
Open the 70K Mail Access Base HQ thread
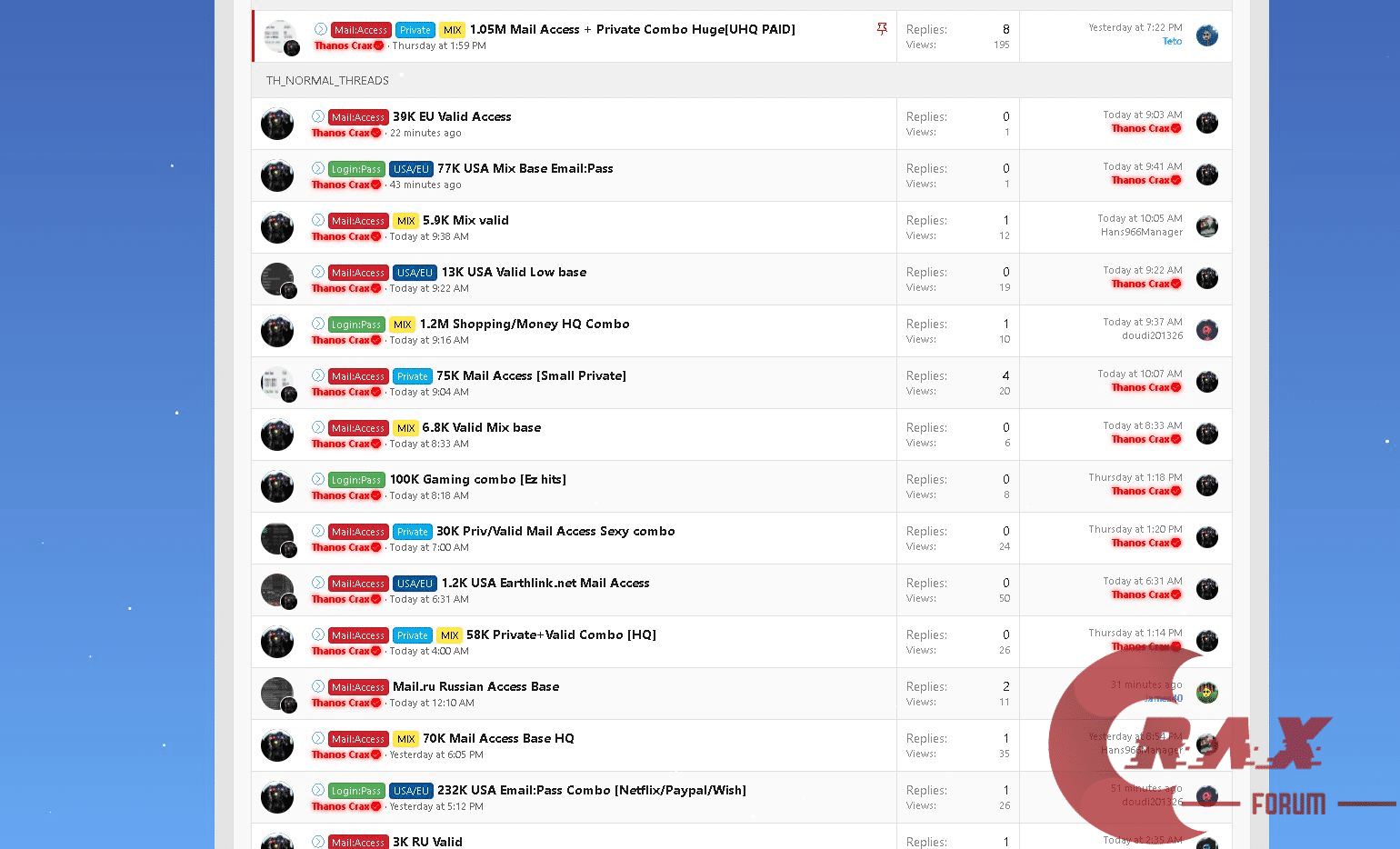tap(498, 738)
